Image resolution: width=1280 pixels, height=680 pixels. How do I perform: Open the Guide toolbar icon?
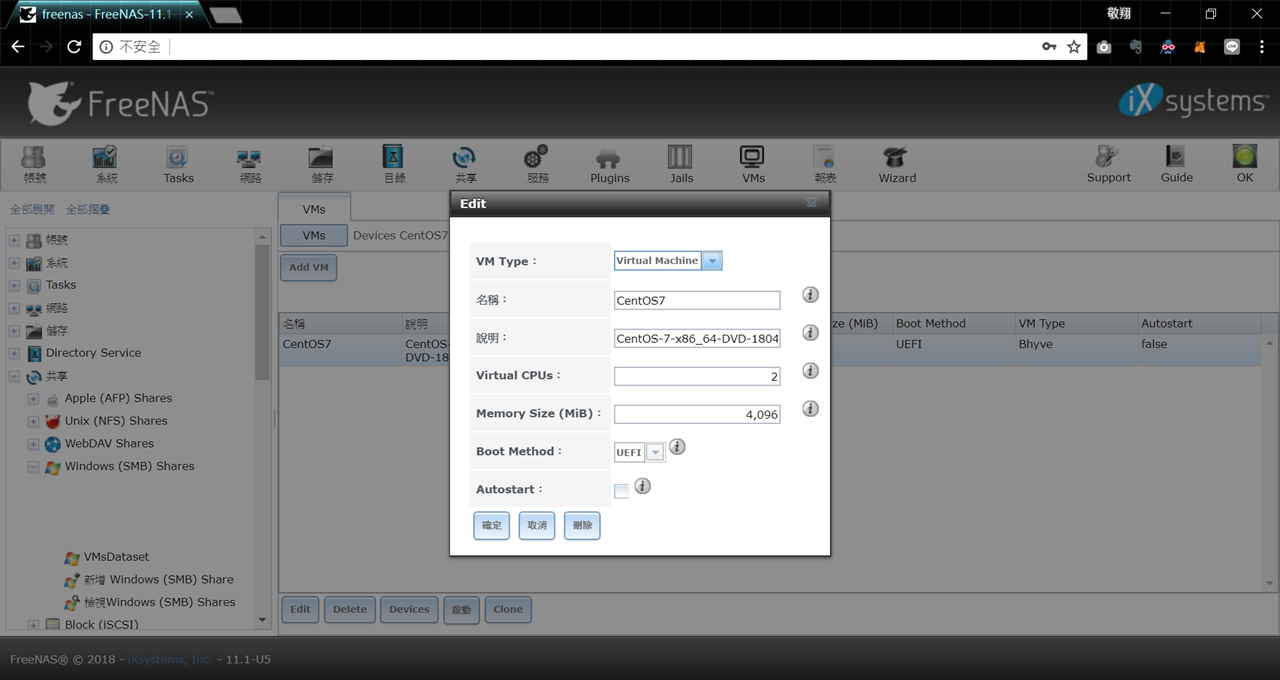click(x=1176, y=164)
